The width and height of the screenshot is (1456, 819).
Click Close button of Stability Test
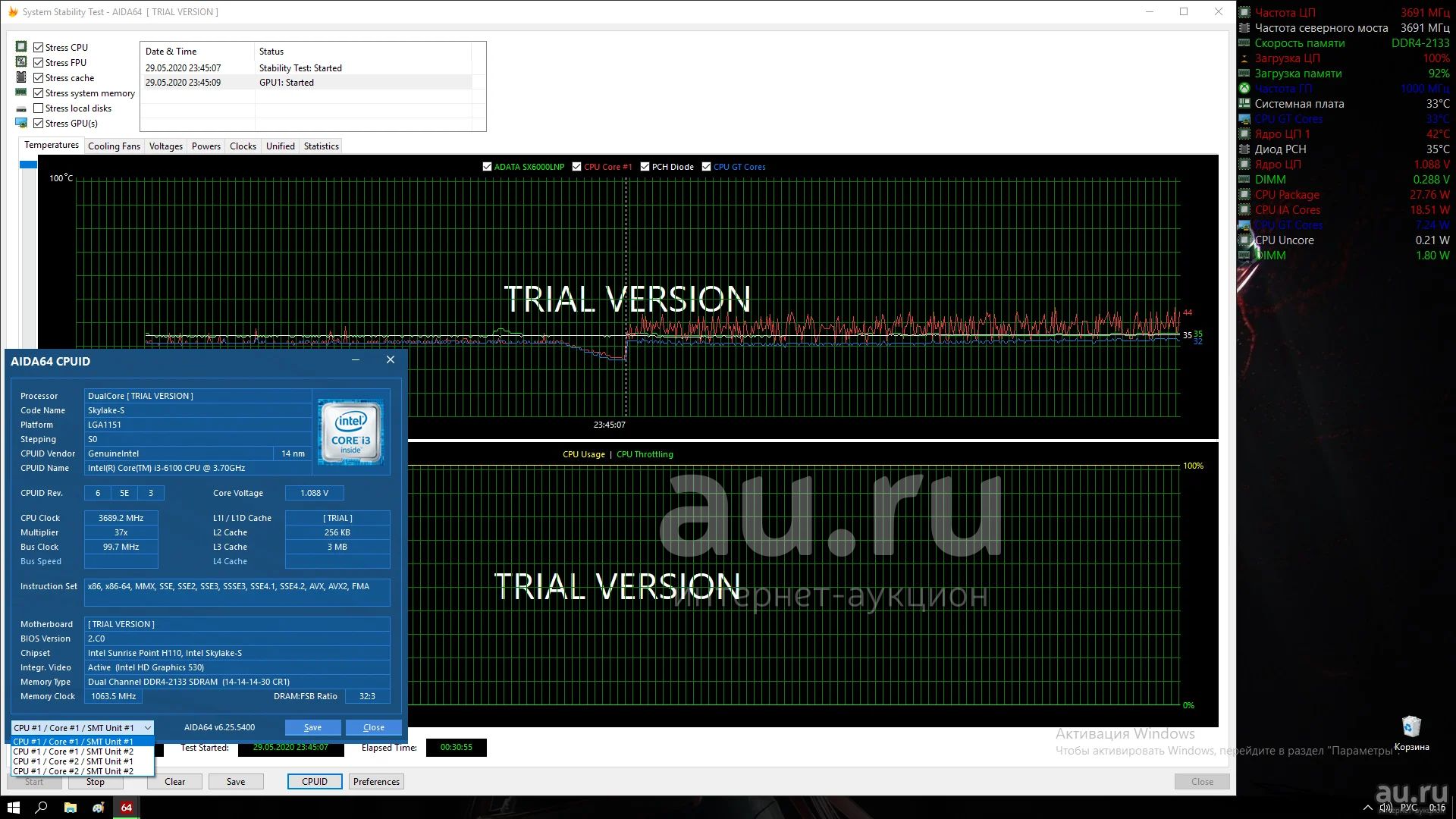pyautogui.click(x=1202, y=782)
